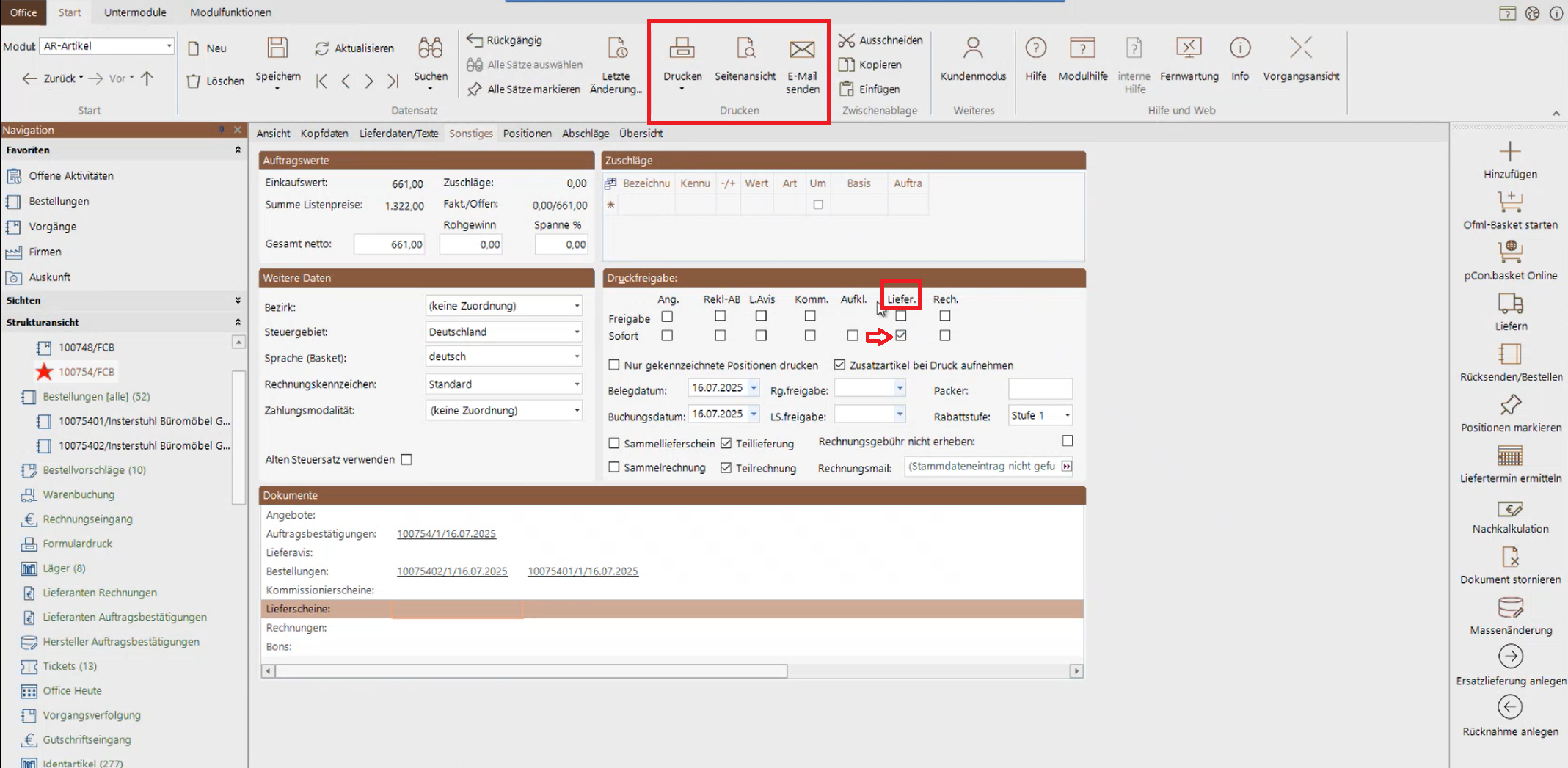Toggle Nur gekennzeichnete Positionen drucken
1568x768 pixels.
[614, 365]
